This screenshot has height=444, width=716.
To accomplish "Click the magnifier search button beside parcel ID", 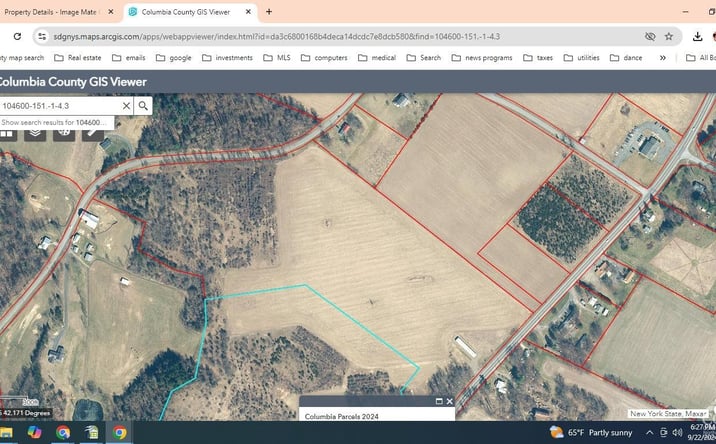I will click(x=143, y=106).
